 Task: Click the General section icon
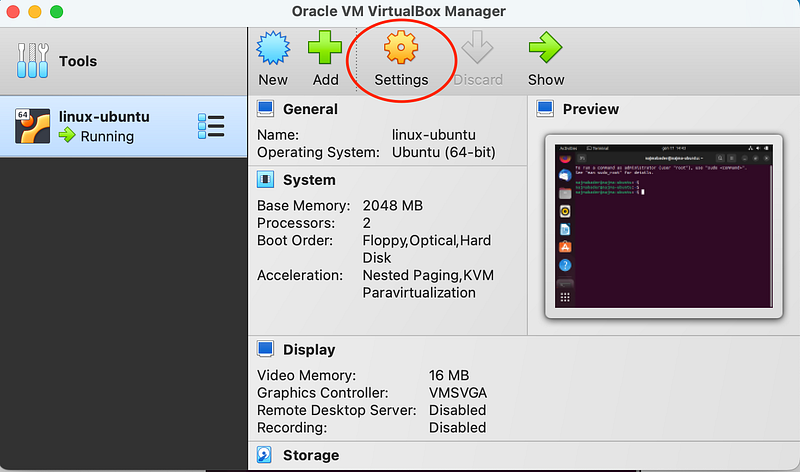coord(265,109)
